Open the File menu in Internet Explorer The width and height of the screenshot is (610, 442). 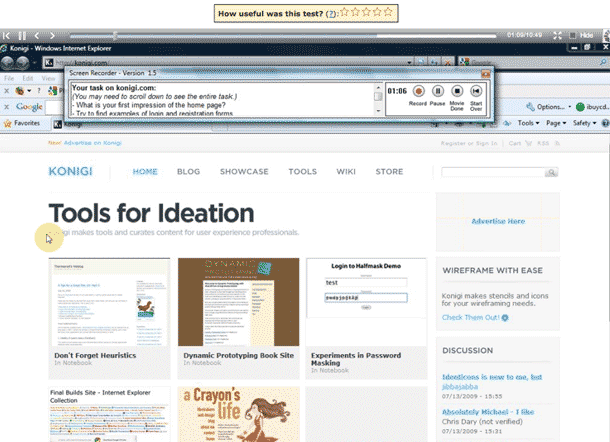9,78
